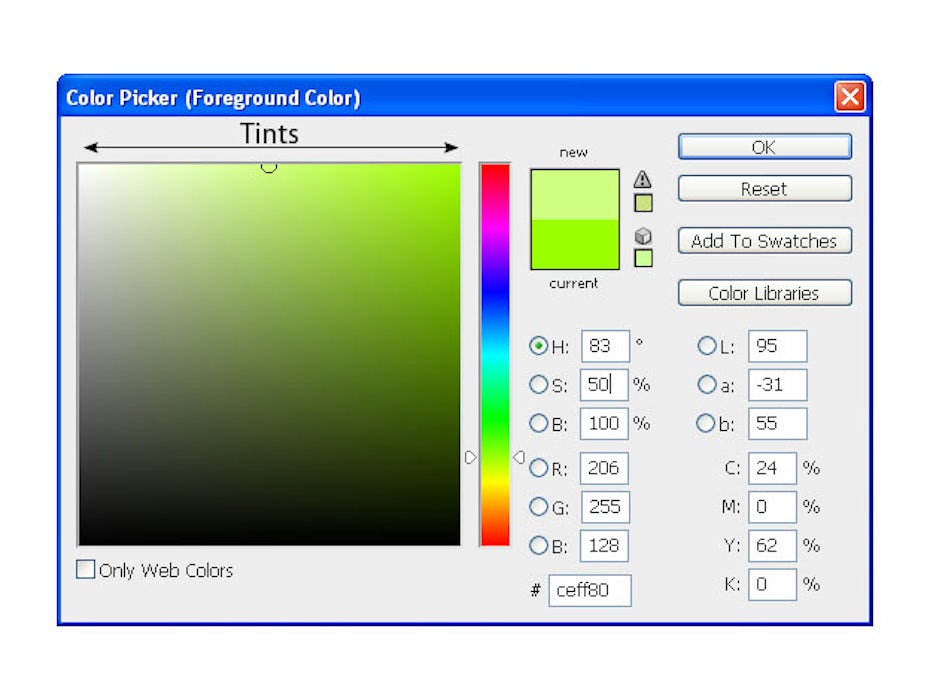The height and width of the screenshot is (698, 930).
Task: Click the circular marker in color field
Action: [x=268, y=166]
